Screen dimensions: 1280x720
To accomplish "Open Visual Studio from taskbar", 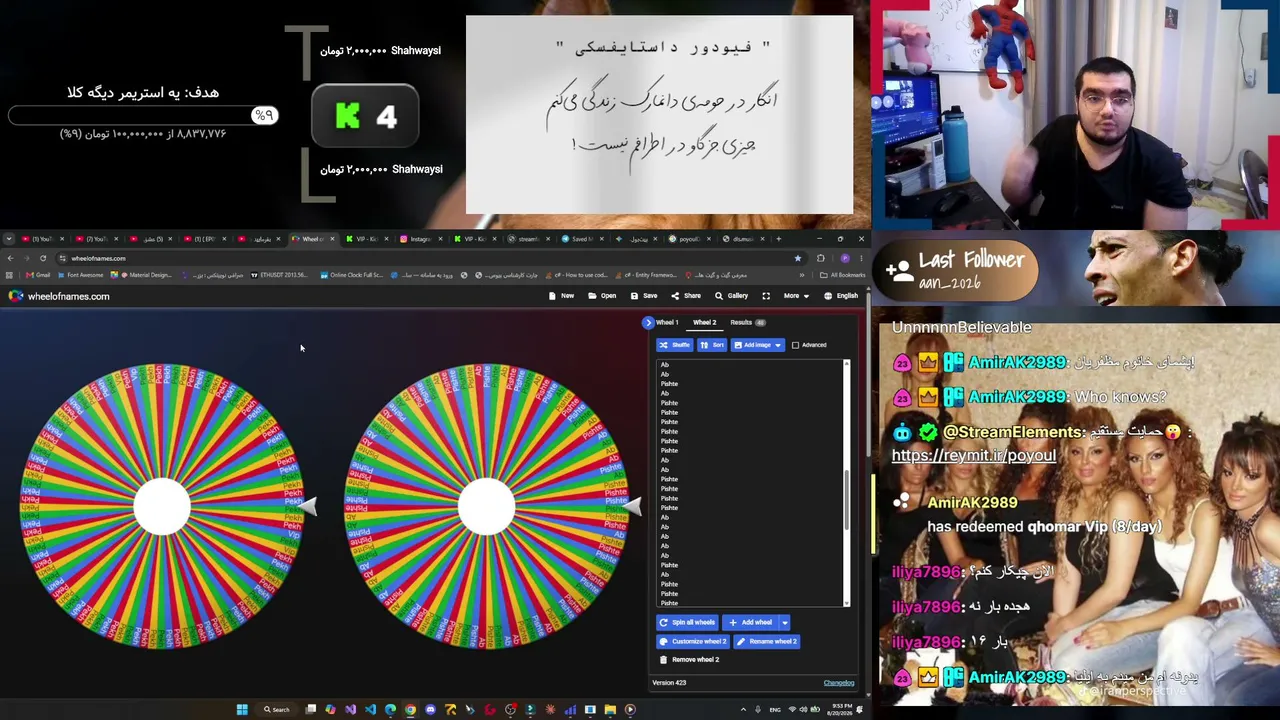I will (x=350, y=710).
